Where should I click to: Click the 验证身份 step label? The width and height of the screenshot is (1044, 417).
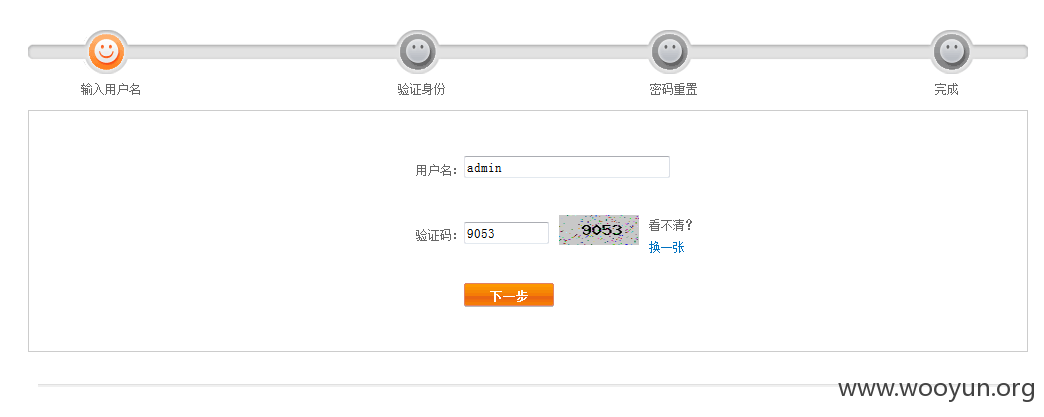coord(421,89)
